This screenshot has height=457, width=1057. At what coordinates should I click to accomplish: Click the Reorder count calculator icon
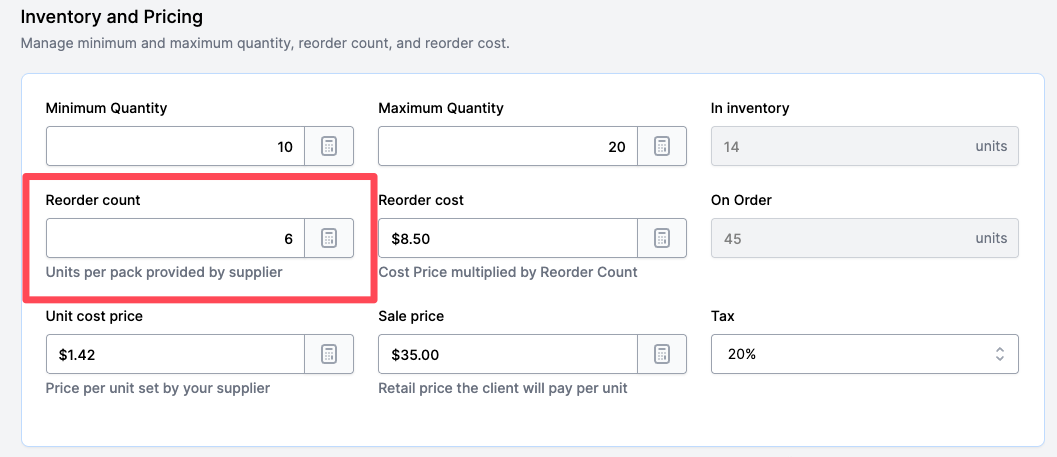pos(329,239)
